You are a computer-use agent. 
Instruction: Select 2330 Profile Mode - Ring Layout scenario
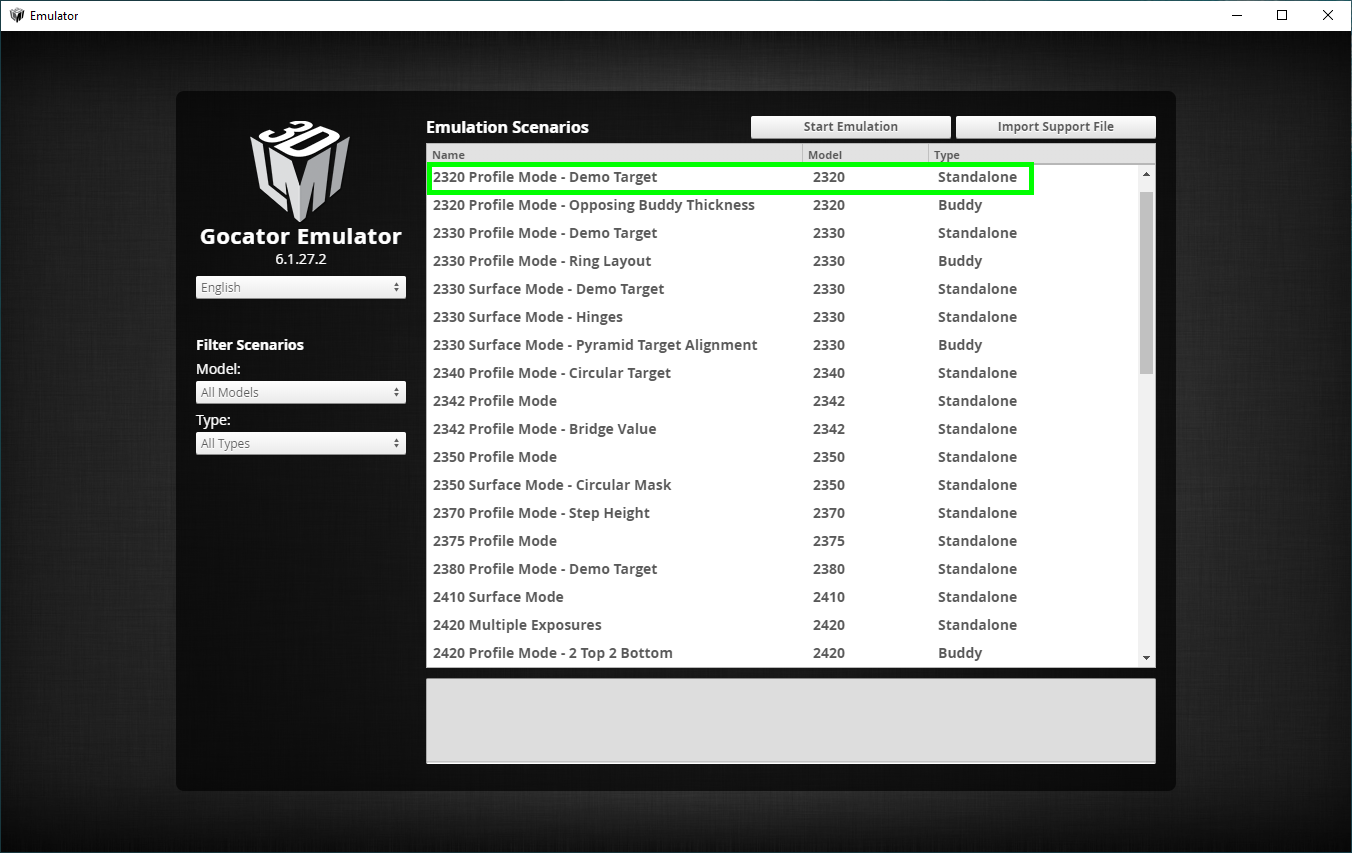click(x=542, y=261)
